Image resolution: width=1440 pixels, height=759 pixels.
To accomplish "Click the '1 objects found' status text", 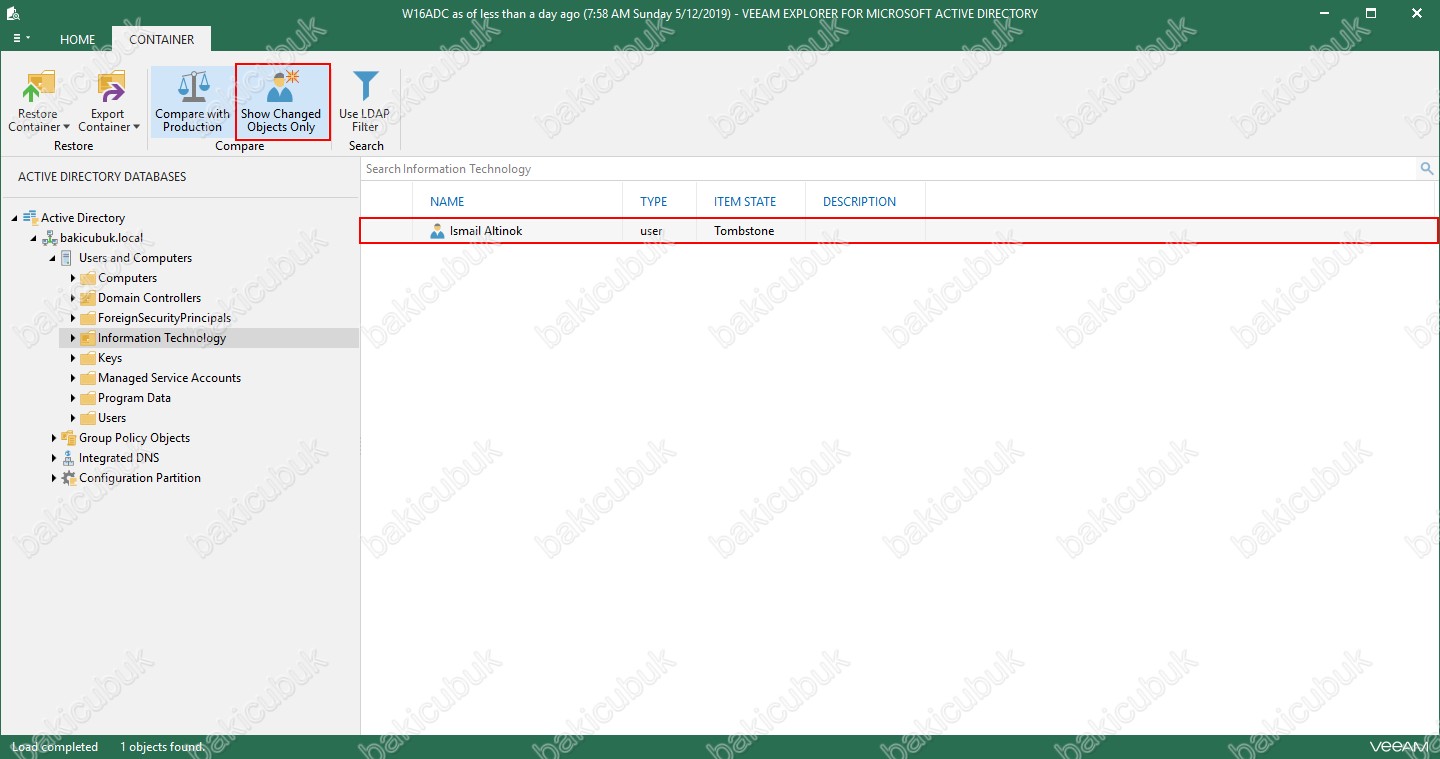I will point(161,747).
